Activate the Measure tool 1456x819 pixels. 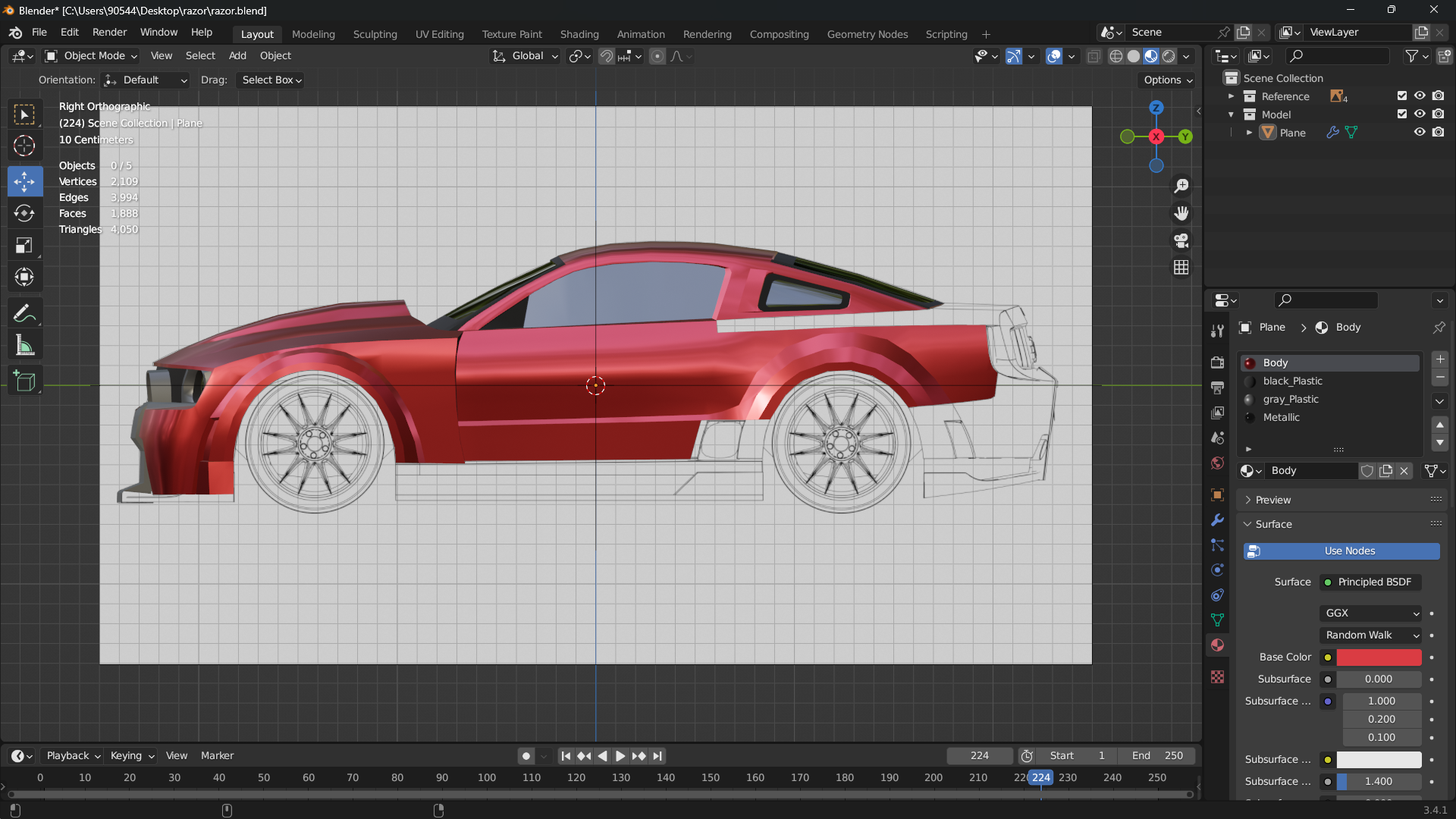point(24,346)
